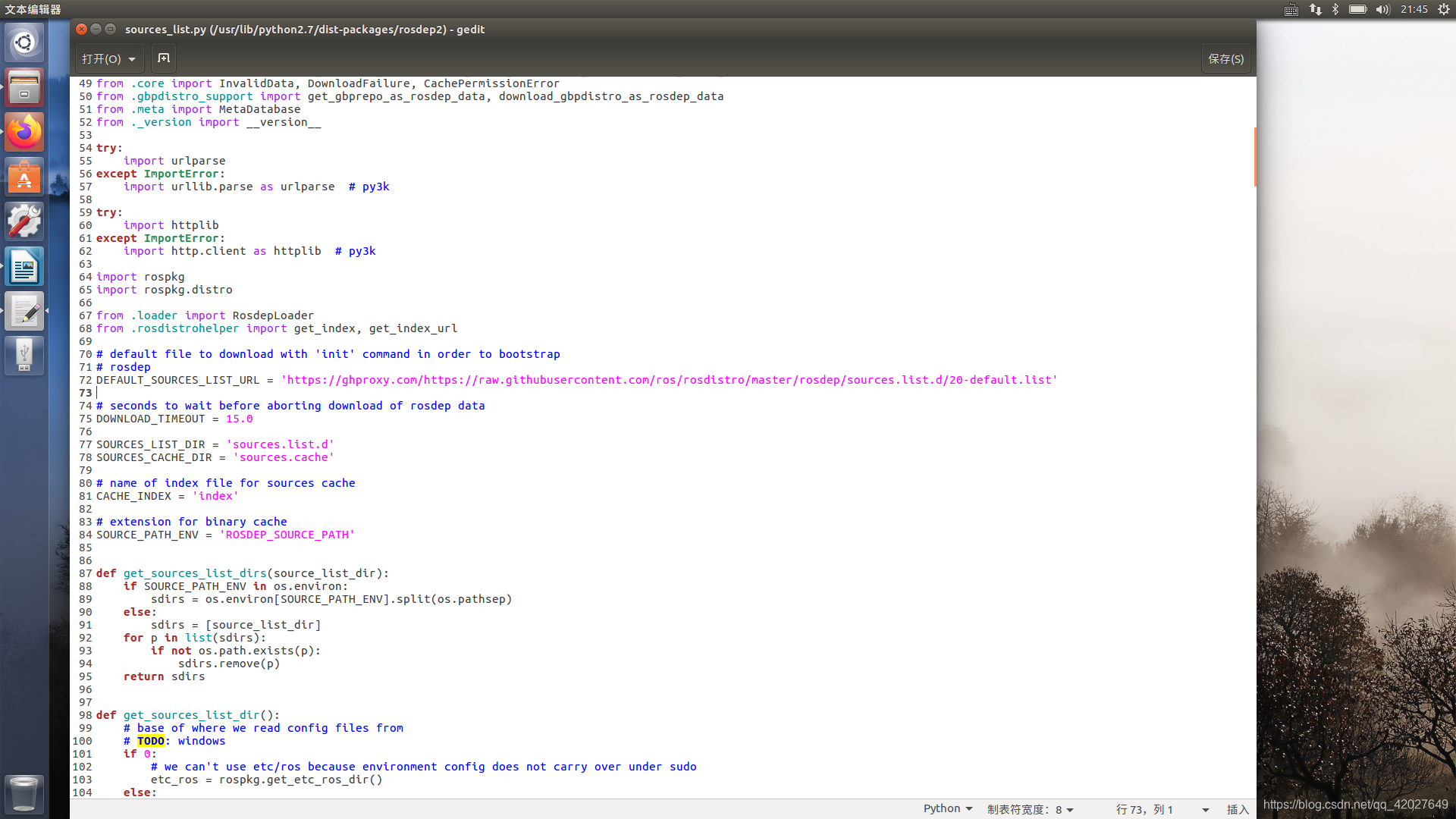Click the vertical scrollbar marker
Screen dimensions: 1456x819
click(x=1254, y=156)
